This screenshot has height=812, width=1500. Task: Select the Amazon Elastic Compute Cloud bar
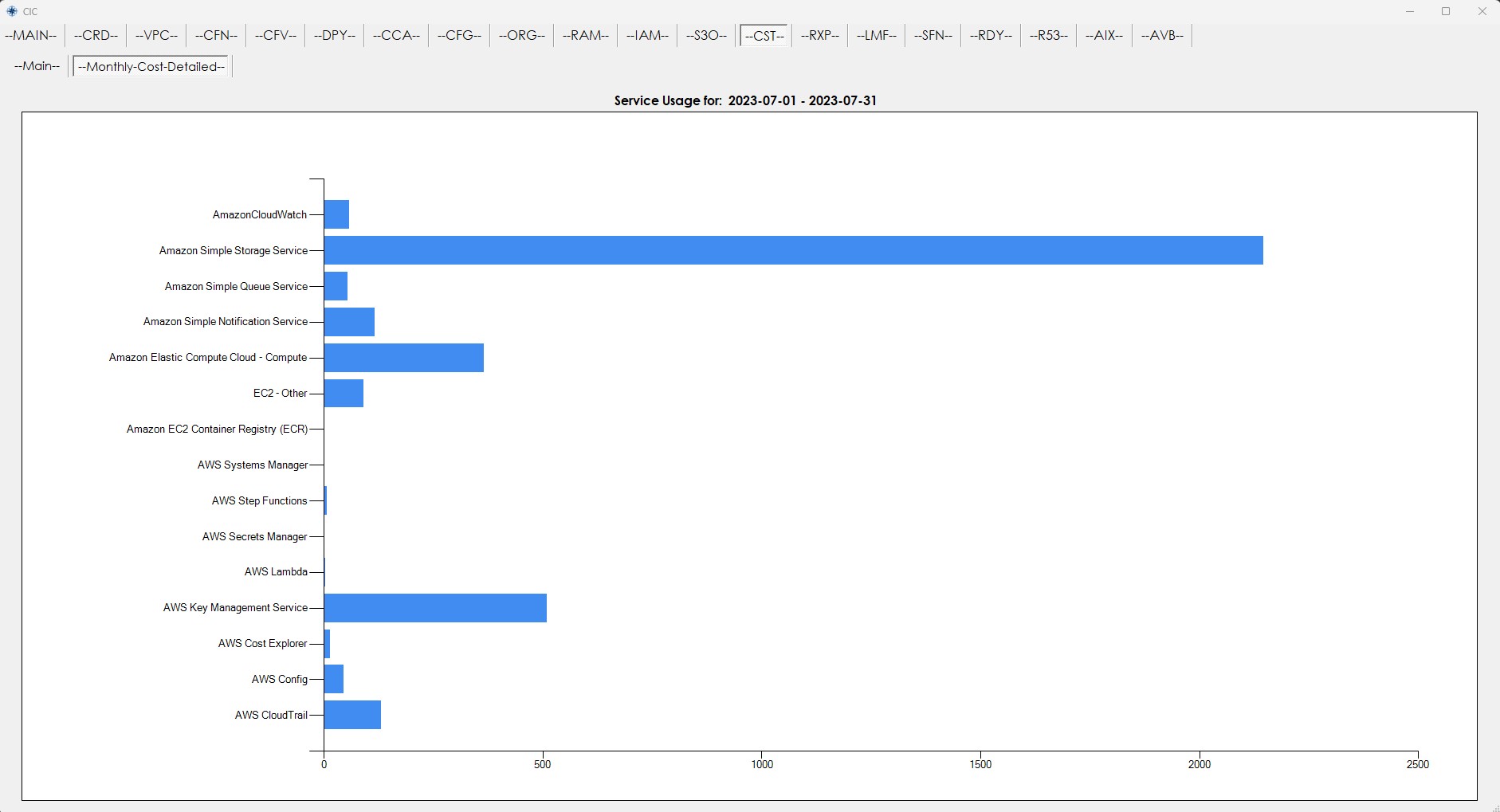pos(403,358)
